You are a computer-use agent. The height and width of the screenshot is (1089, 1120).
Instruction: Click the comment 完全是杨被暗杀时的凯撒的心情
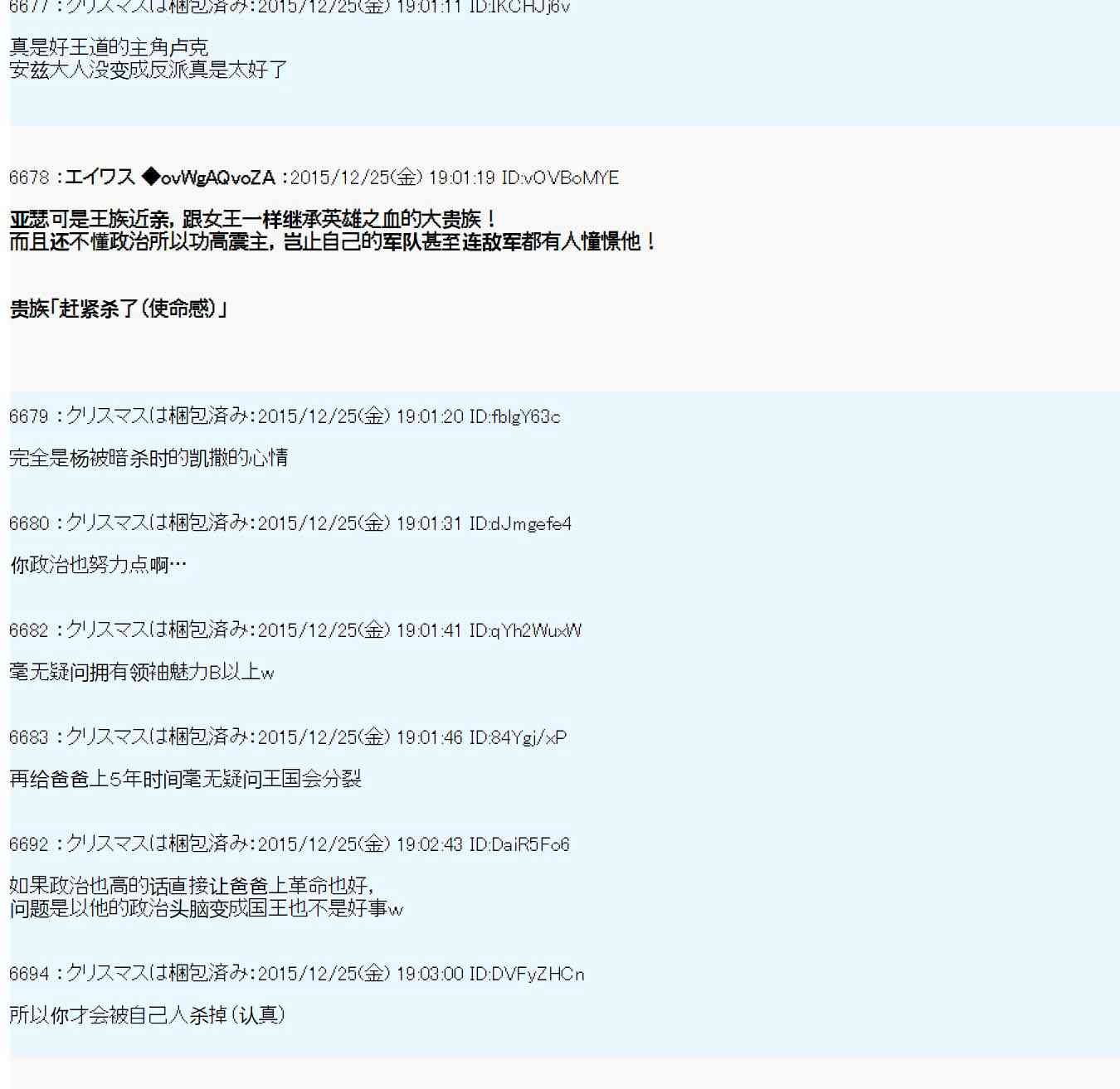(149, 458)
